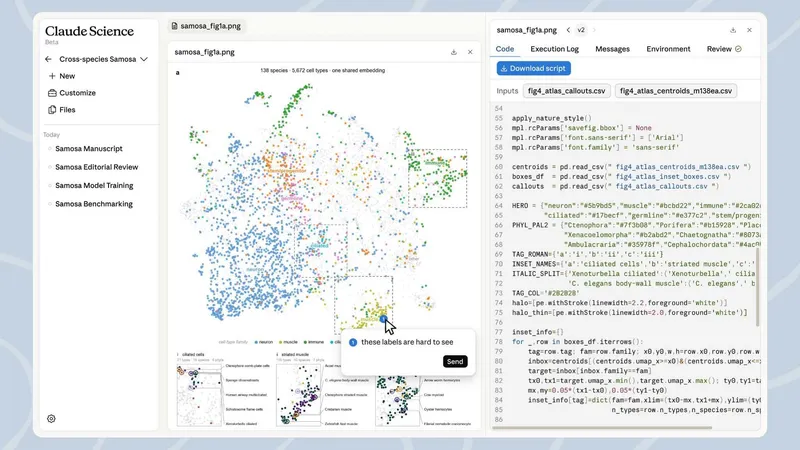Image resolution: width=800 pixels, height=450 pixels.
Task: Close the samosa_fig1a.png preview panel
Action: point(470,52)
